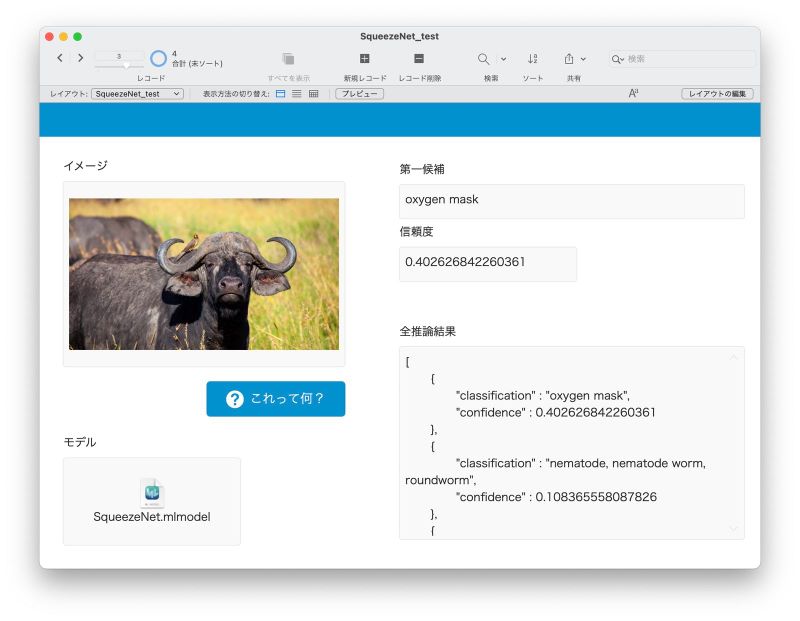Switch to Form view

[281, 94]
